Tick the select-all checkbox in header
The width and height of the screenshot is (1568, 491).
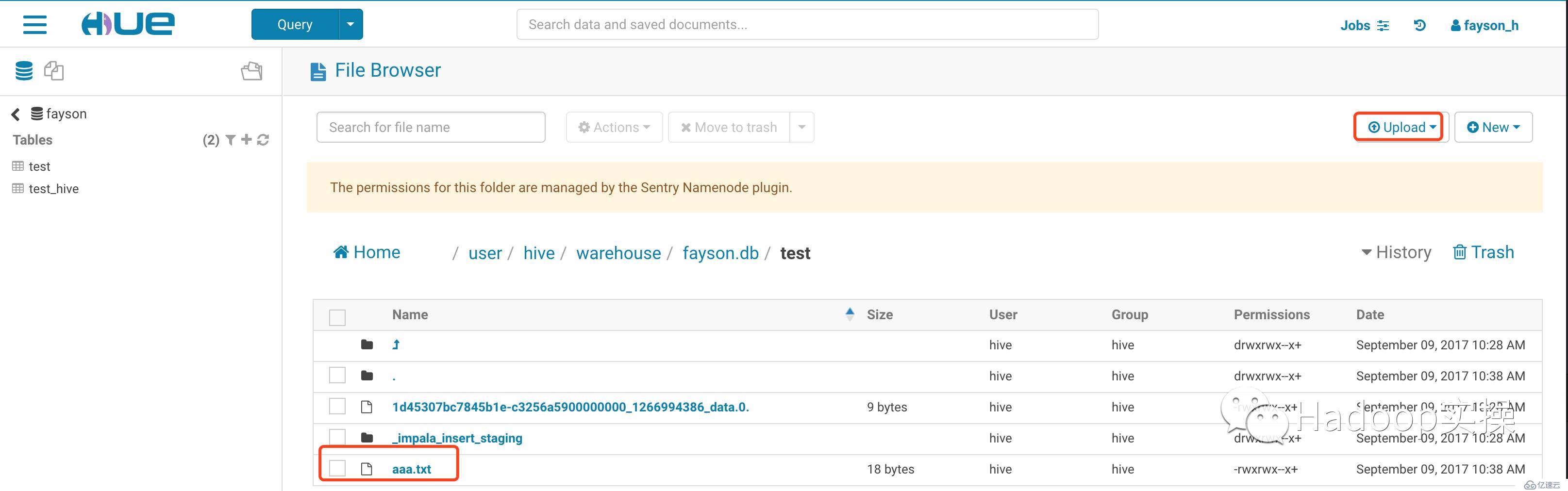337,317
